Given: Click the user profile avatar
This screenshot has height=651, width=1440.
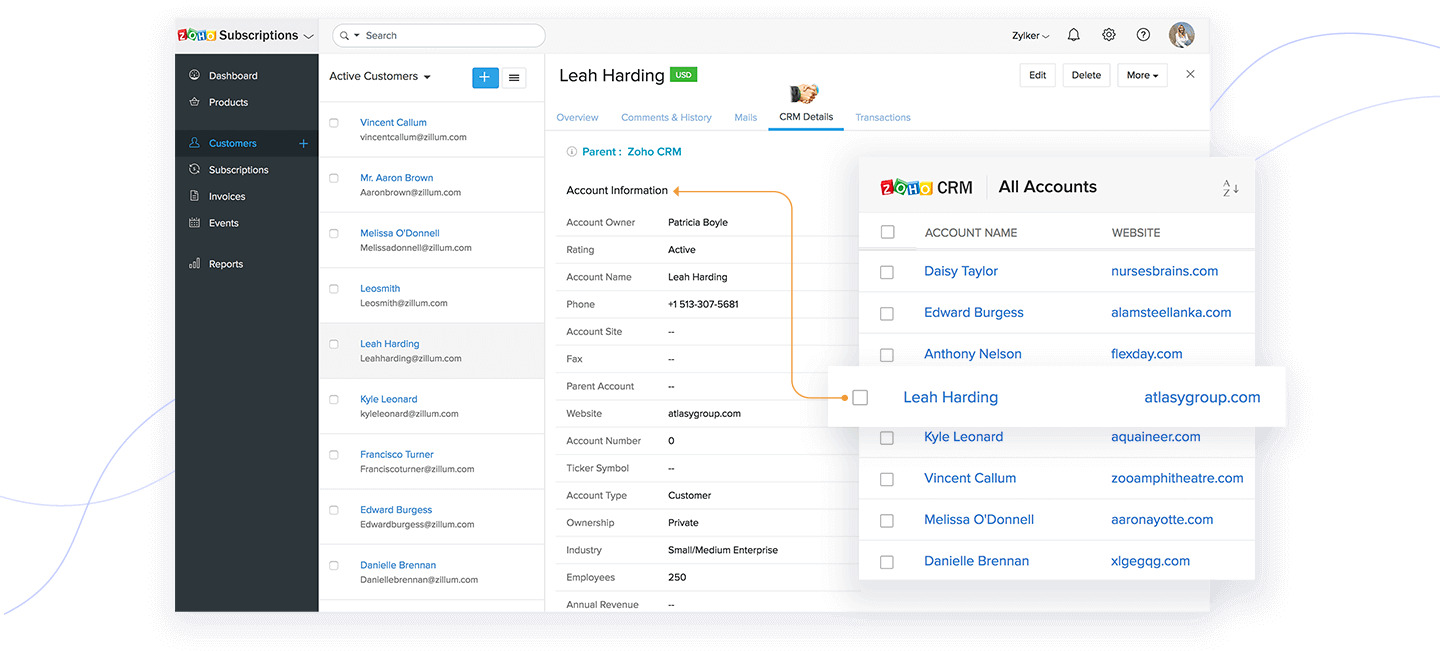Looking at the screenshot, I should pyautogui.click(x=1182, y=35).
